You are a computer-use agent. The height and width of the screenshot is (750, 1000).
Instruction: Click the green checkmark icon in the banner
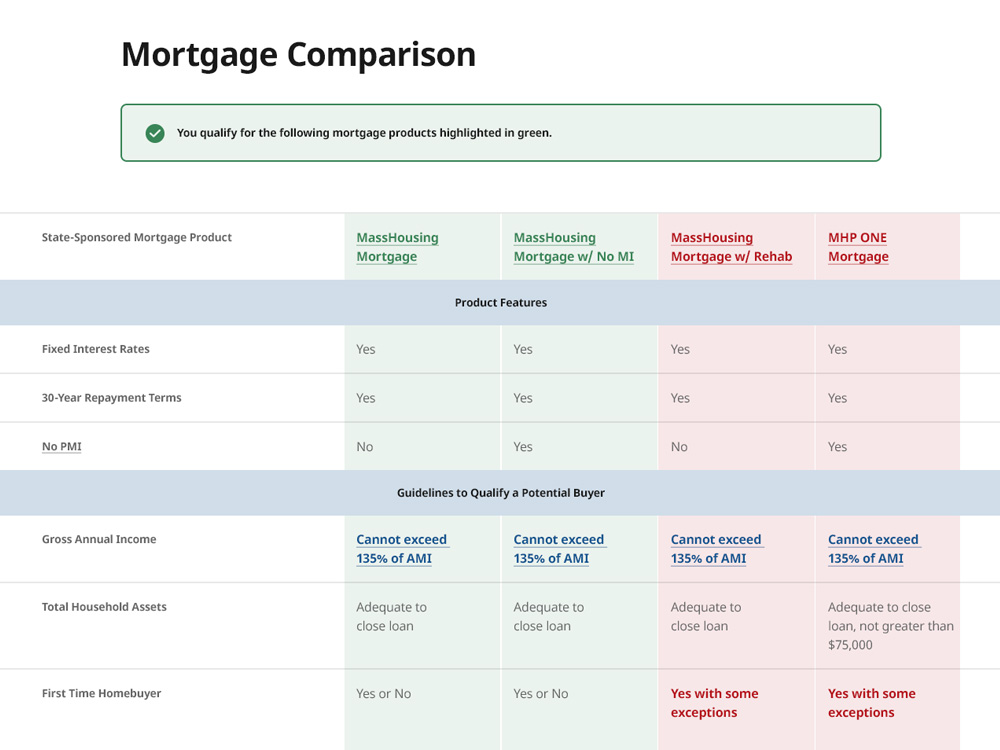(155, 133)
